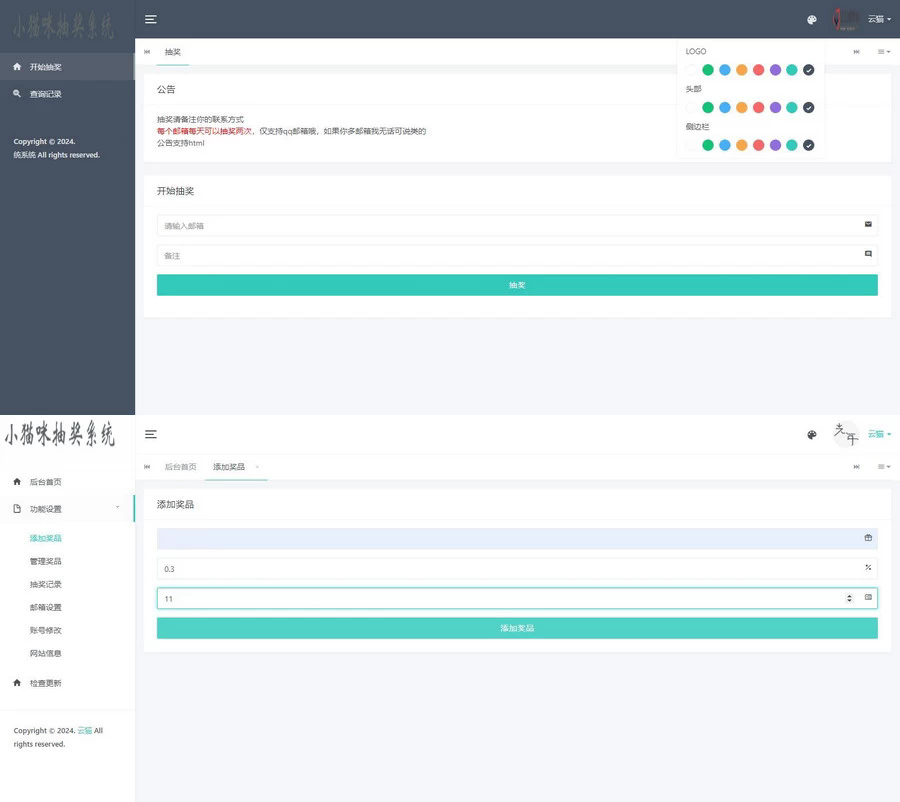Select the checked dark swatch in the LOGO row
This screenshot has width=900, height=802.
[x=808, y=70]
